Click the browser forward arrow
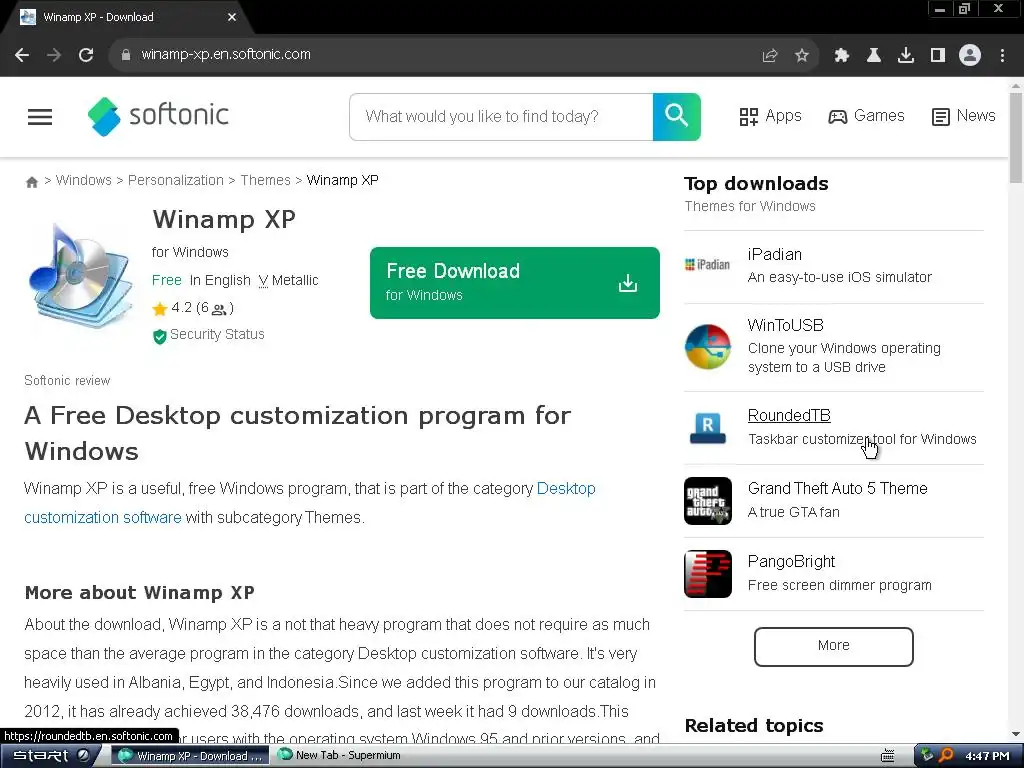Screen dimensions: 1024x768 (x=54, y=55)
